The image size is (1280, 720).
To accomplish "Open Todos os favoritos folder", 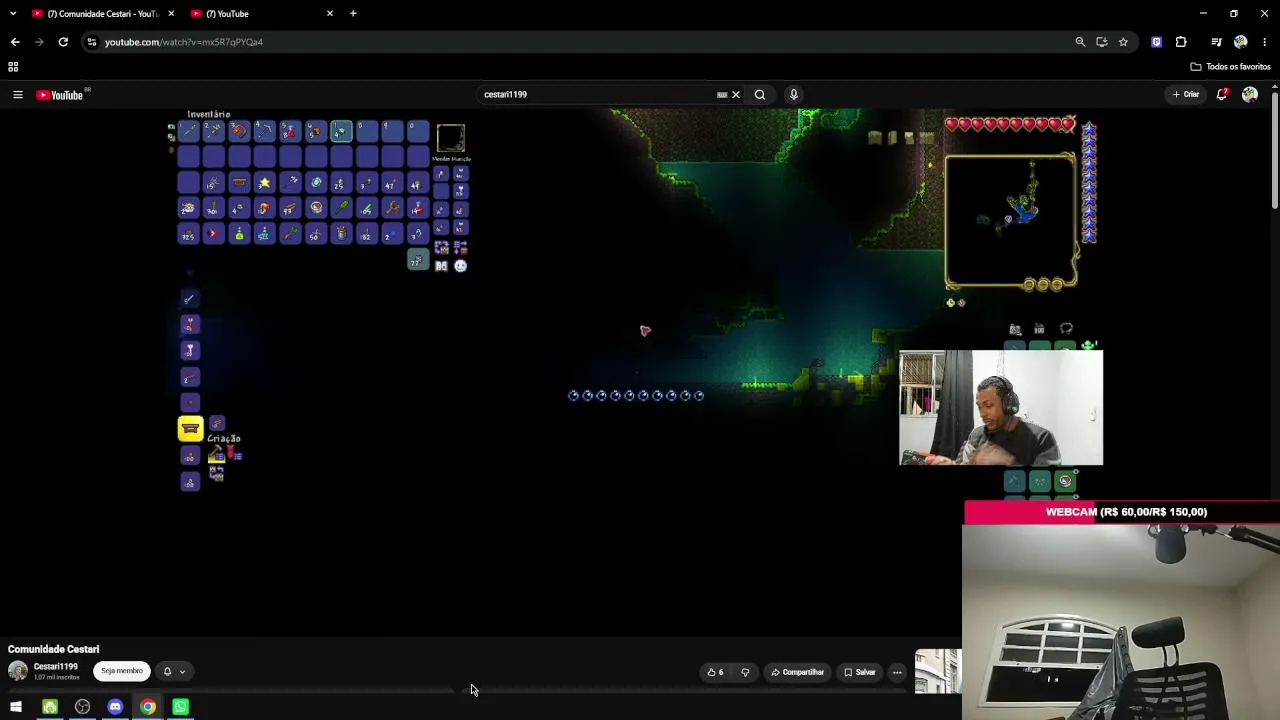I will point(1230,67).
